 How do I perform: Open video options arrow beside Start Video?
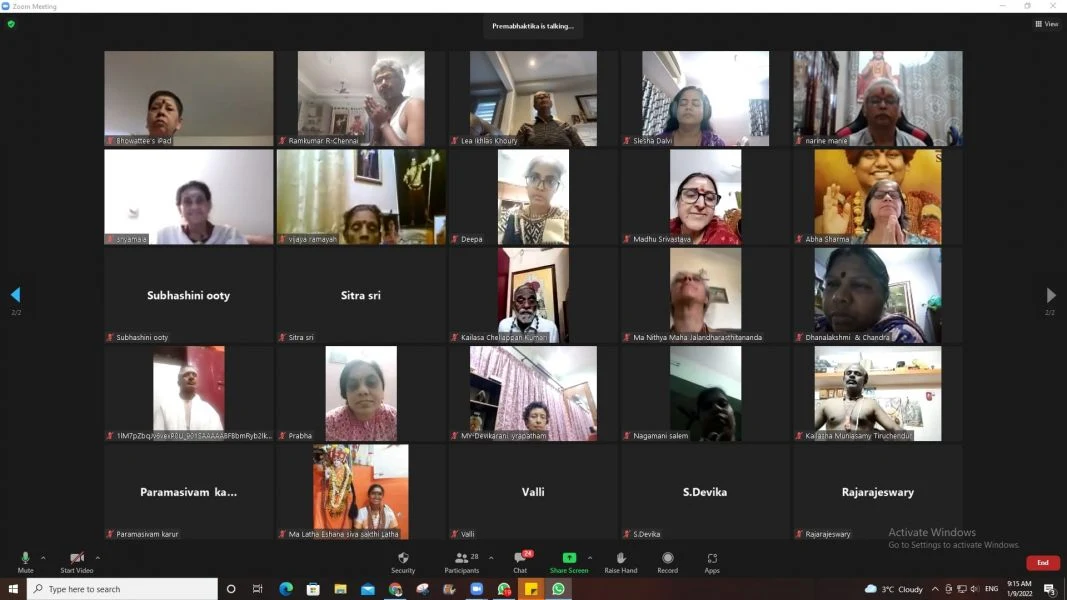point(97,558)
